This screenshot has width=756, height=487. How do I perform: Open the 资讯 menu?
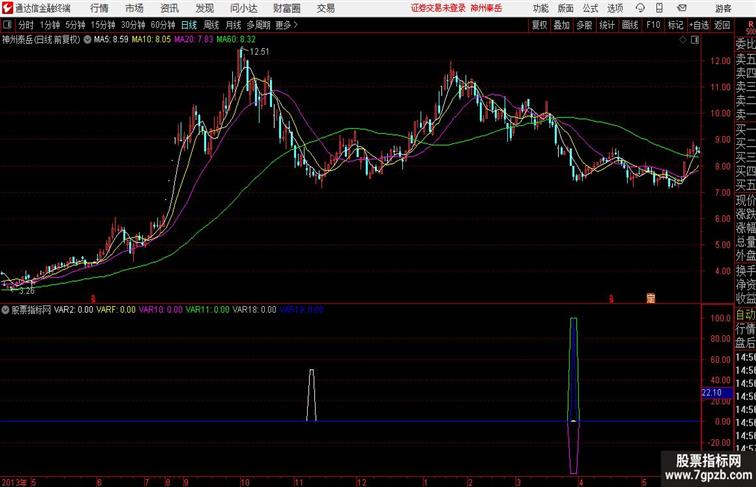pyautogui.click(x=169, y=8)
